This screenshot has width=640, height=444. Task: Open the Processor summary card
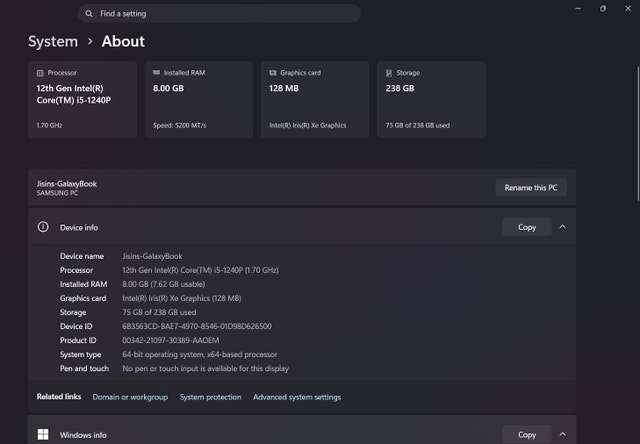[82, 100]
